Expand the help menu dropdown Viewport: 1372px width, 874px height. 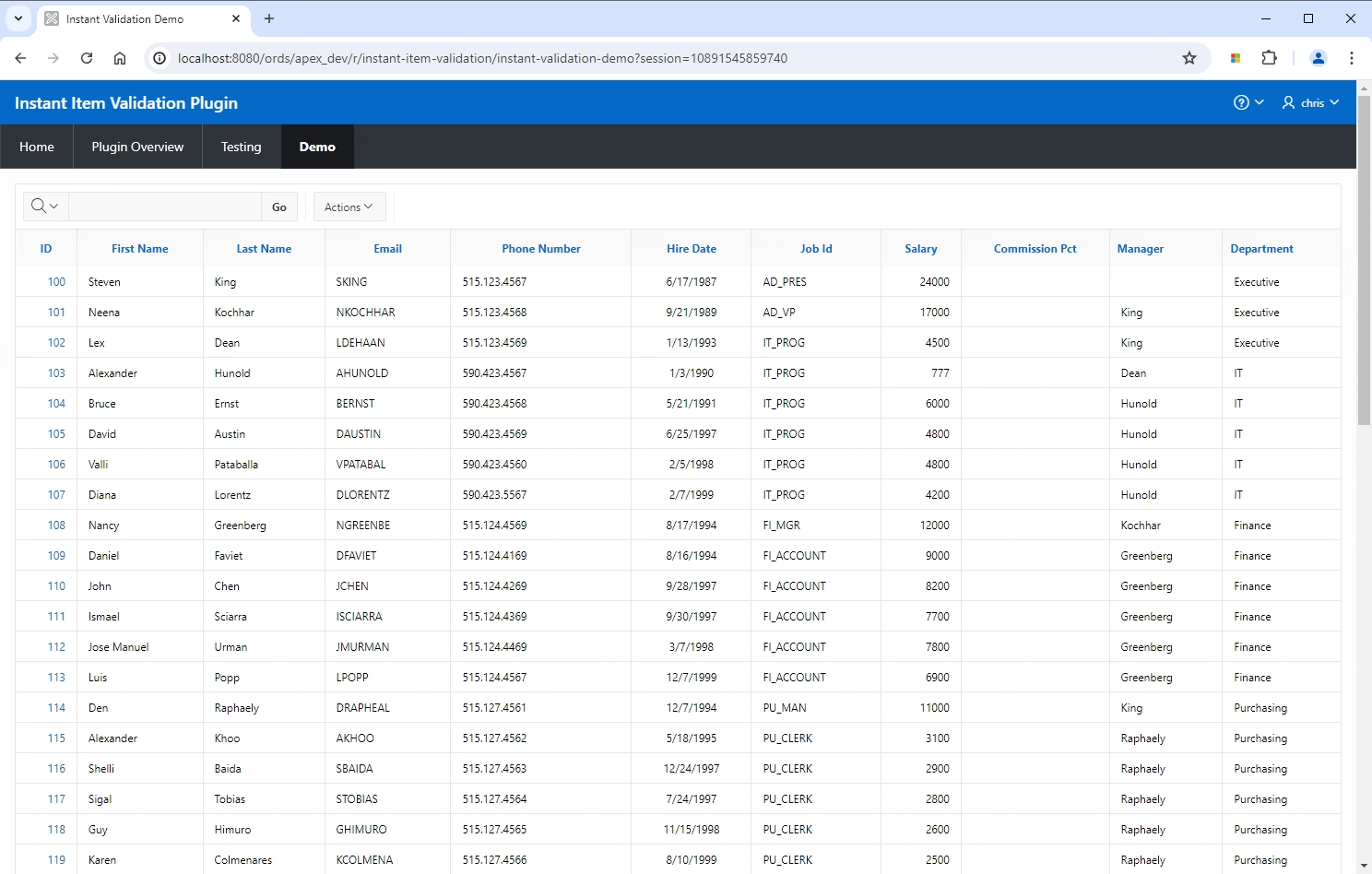tap(1248, 102)
